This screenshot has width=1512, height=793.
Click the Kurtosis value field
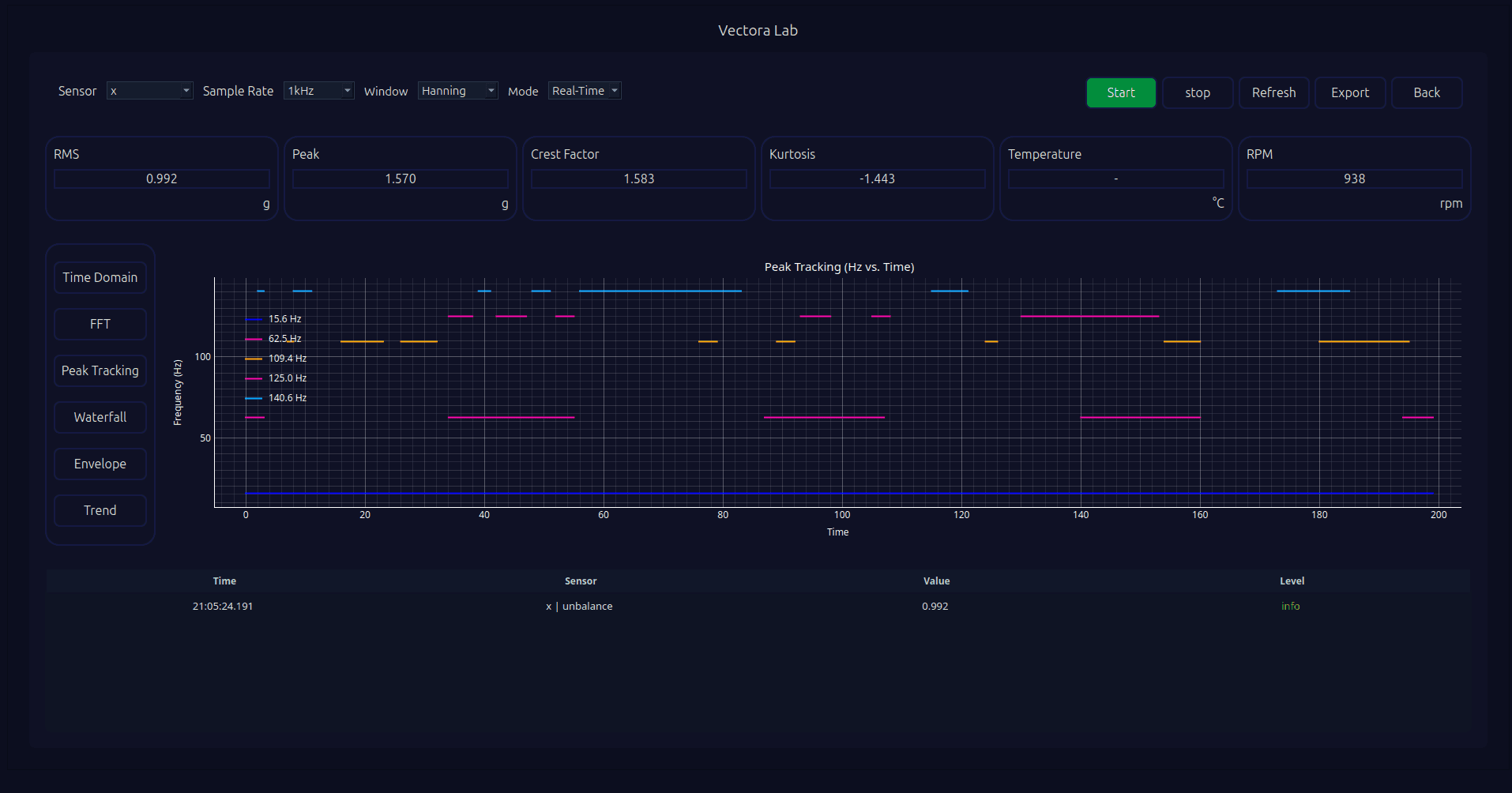click(878, 179)
